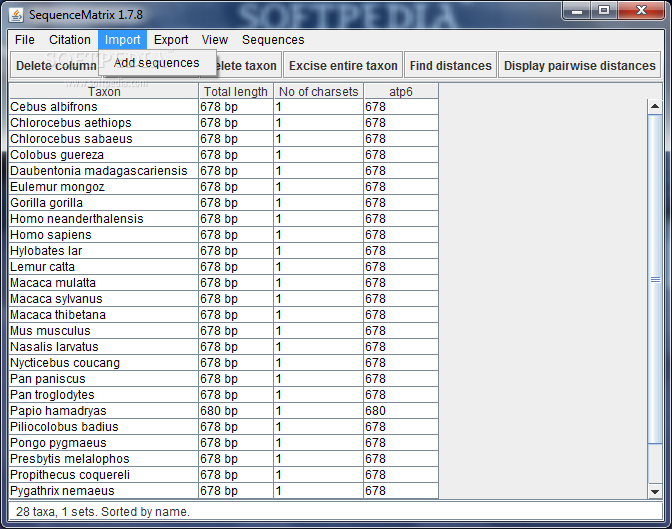Screen dimensions: 672x529
Task: Select the Pan troglodytes taxon
Action: (x=104, y=395)
